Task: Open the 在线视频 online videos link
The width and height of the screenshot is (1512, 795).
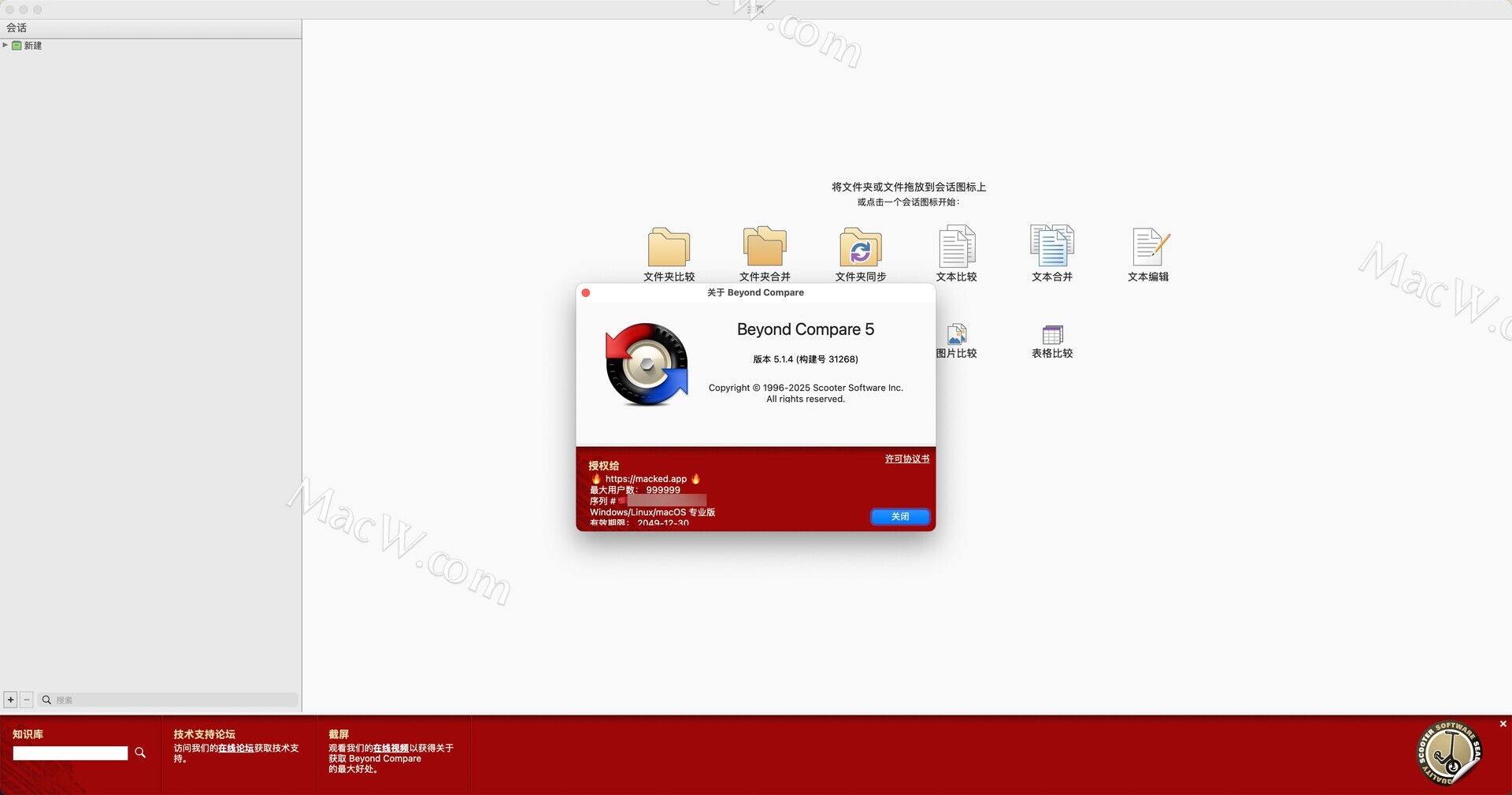Action: pos(391,748)
